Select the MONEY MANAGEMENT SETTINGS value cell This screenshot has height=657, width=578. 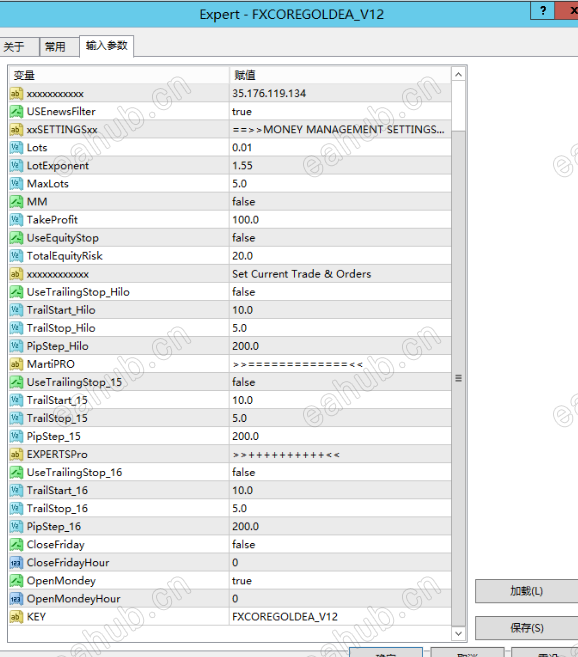pos(340,129)
